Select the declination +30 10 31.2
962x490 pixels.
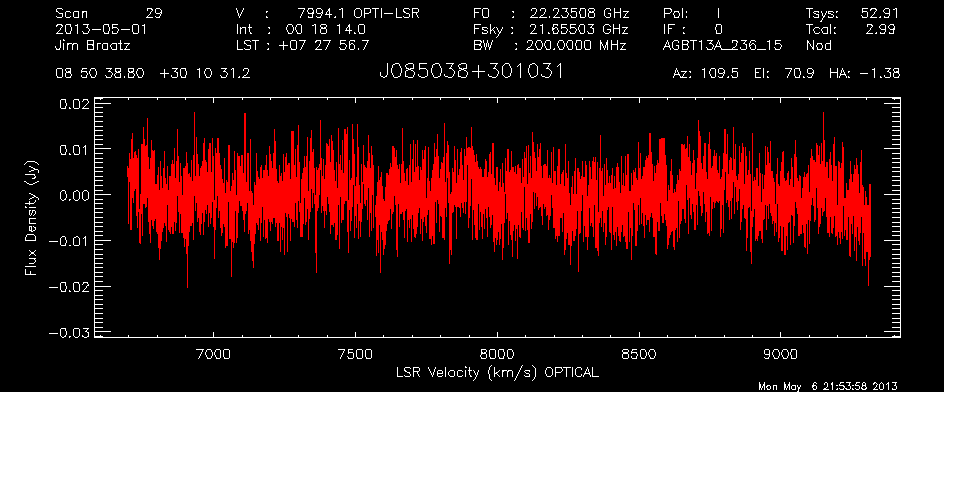click(x=205, y=74)
